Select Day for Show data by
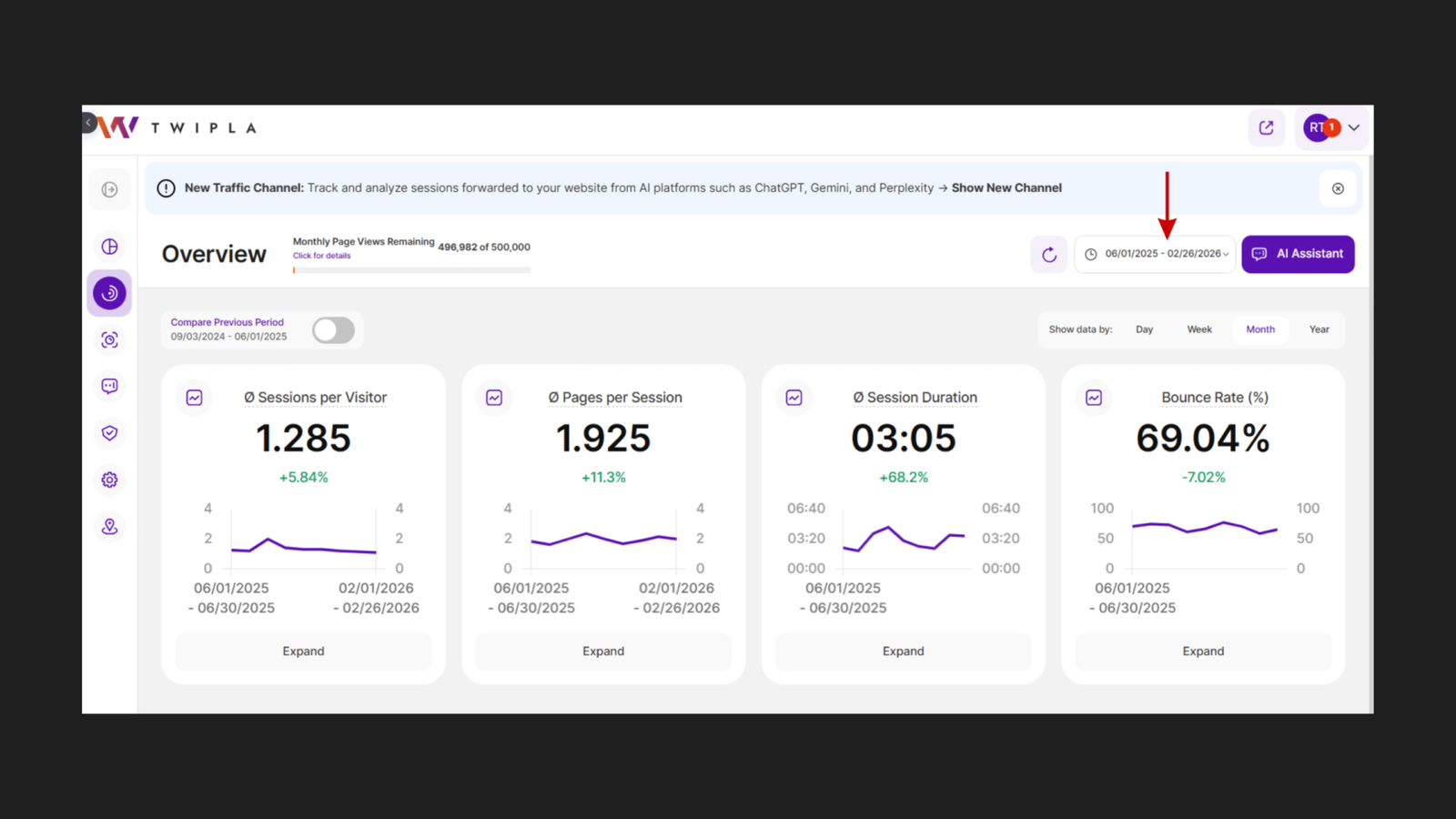 click(x=1144, y=329)
